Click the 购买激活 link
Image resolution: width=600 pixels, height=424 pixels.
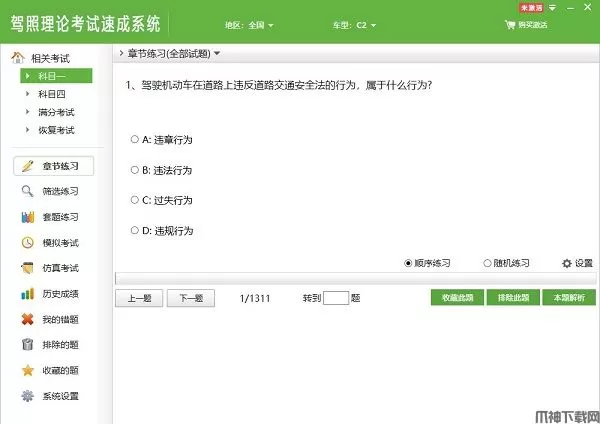click(532, 25)
